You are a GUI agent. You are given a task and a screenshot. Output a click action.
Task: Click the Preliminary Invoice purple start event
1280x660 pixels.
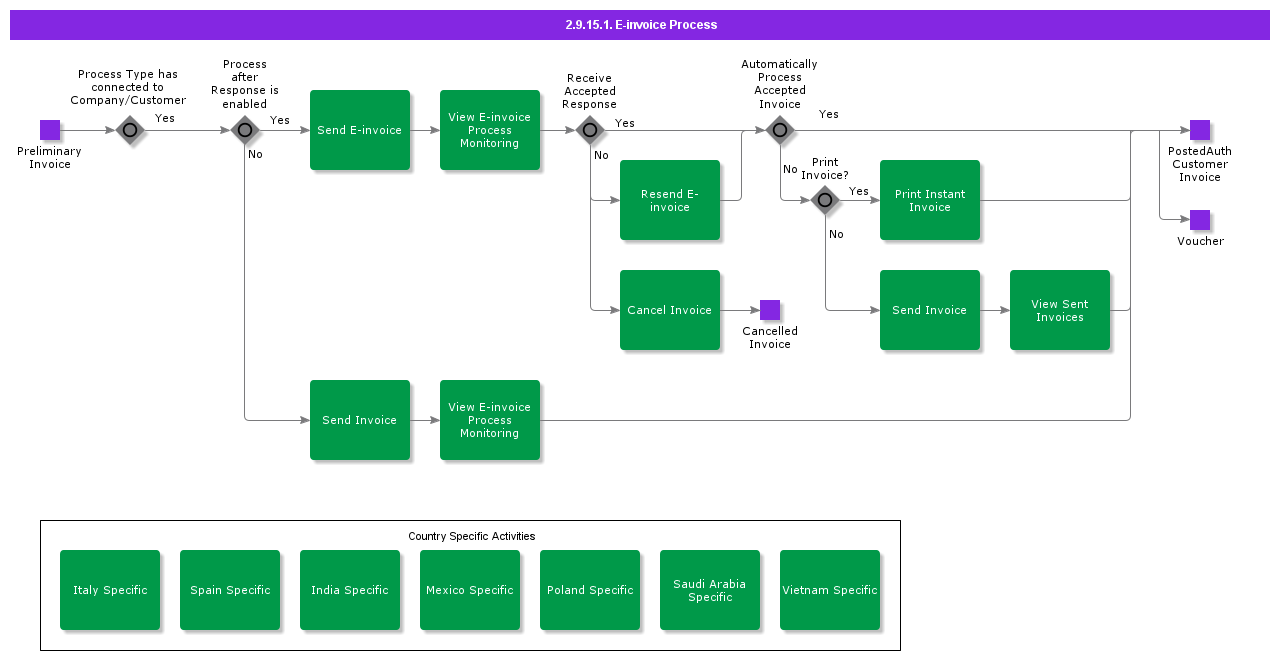click(50, 130)
